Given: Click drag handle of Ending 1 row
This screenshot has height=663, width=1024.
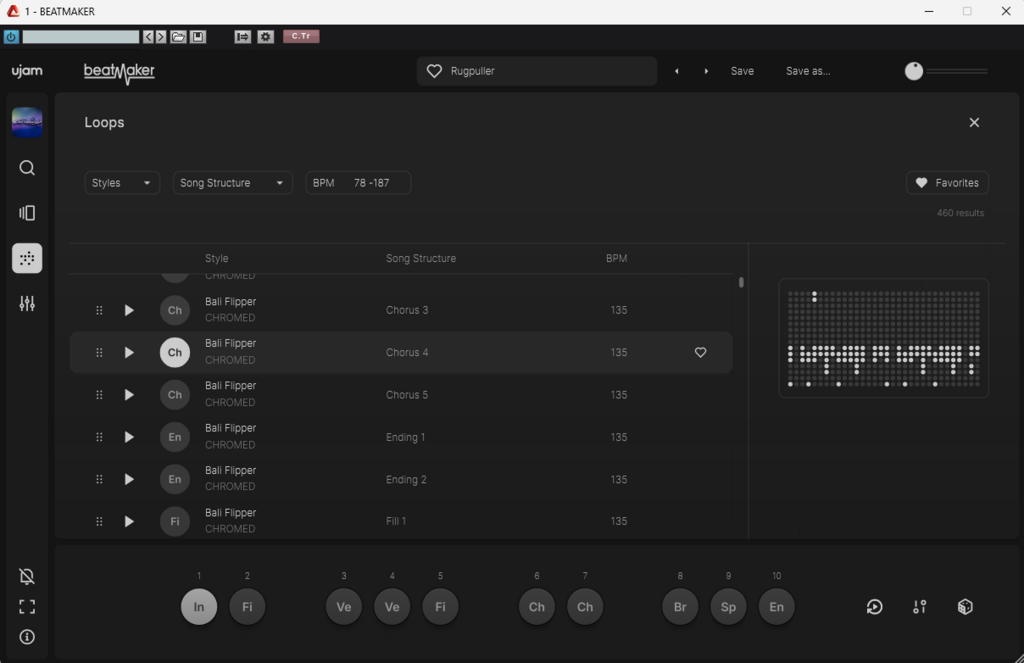Looking at the screenshot, I should (99, 437).
